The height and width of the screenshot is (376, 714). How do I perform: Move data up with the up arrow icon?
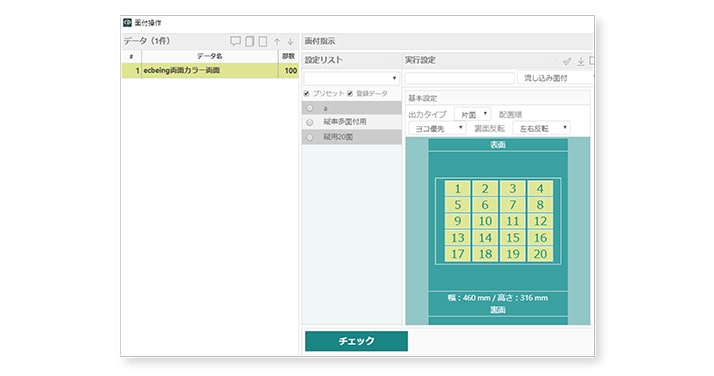point(277,42)
